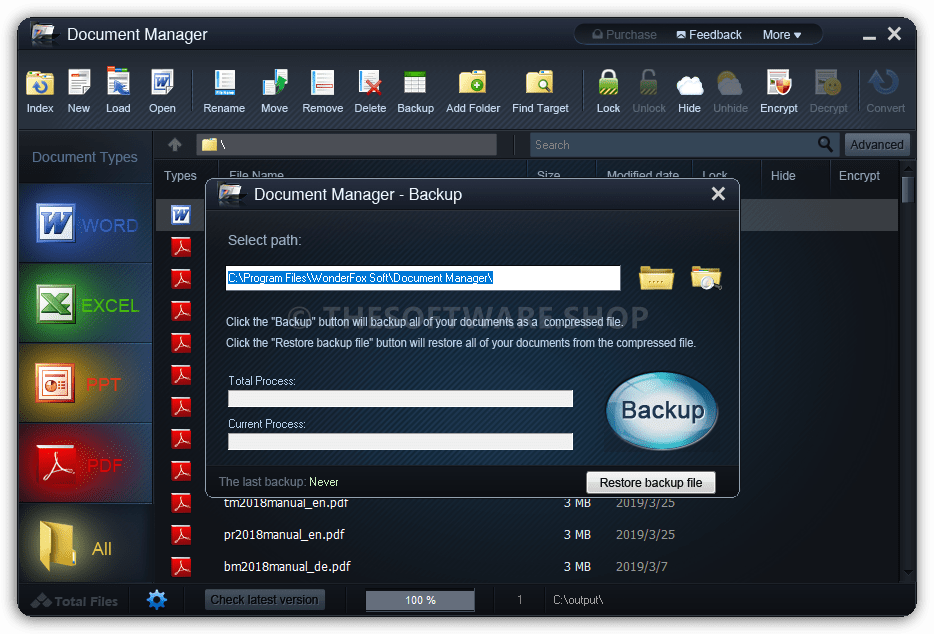This screenshot has width=934, height=634.
Task: Click the folder path address bar
Action: tap(347, 145)
